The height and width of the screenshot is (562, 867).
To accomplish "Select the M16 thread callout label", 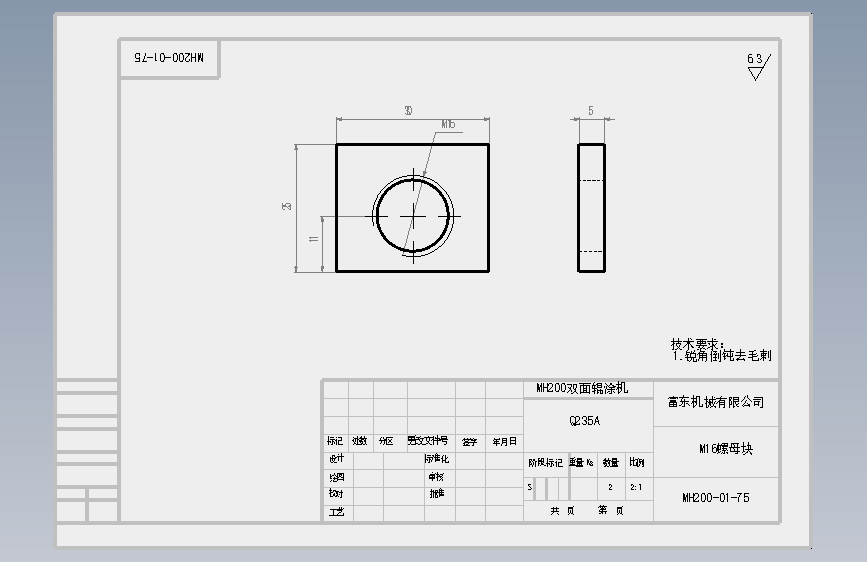I will point(448,124).
